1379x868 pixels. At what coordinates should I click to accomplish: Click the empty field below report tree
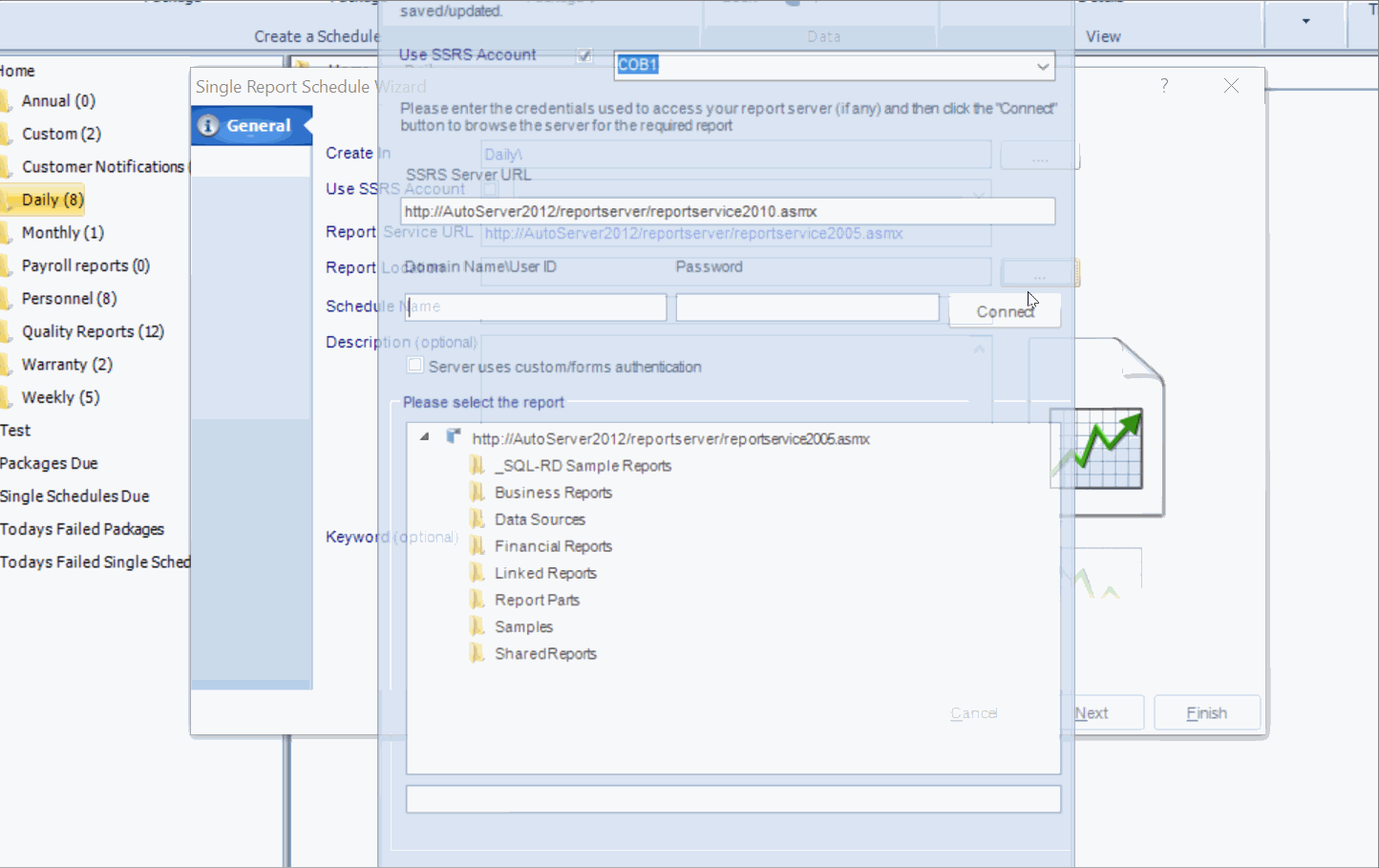click(733, 799)
